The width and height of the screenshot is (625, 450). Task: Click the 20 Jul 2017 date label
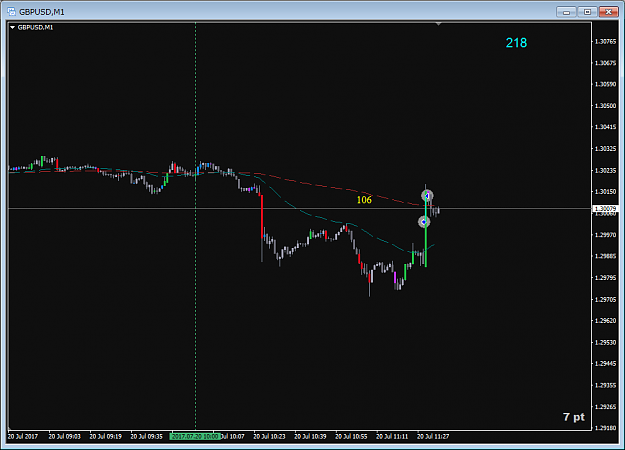click(x=23, y=436)
